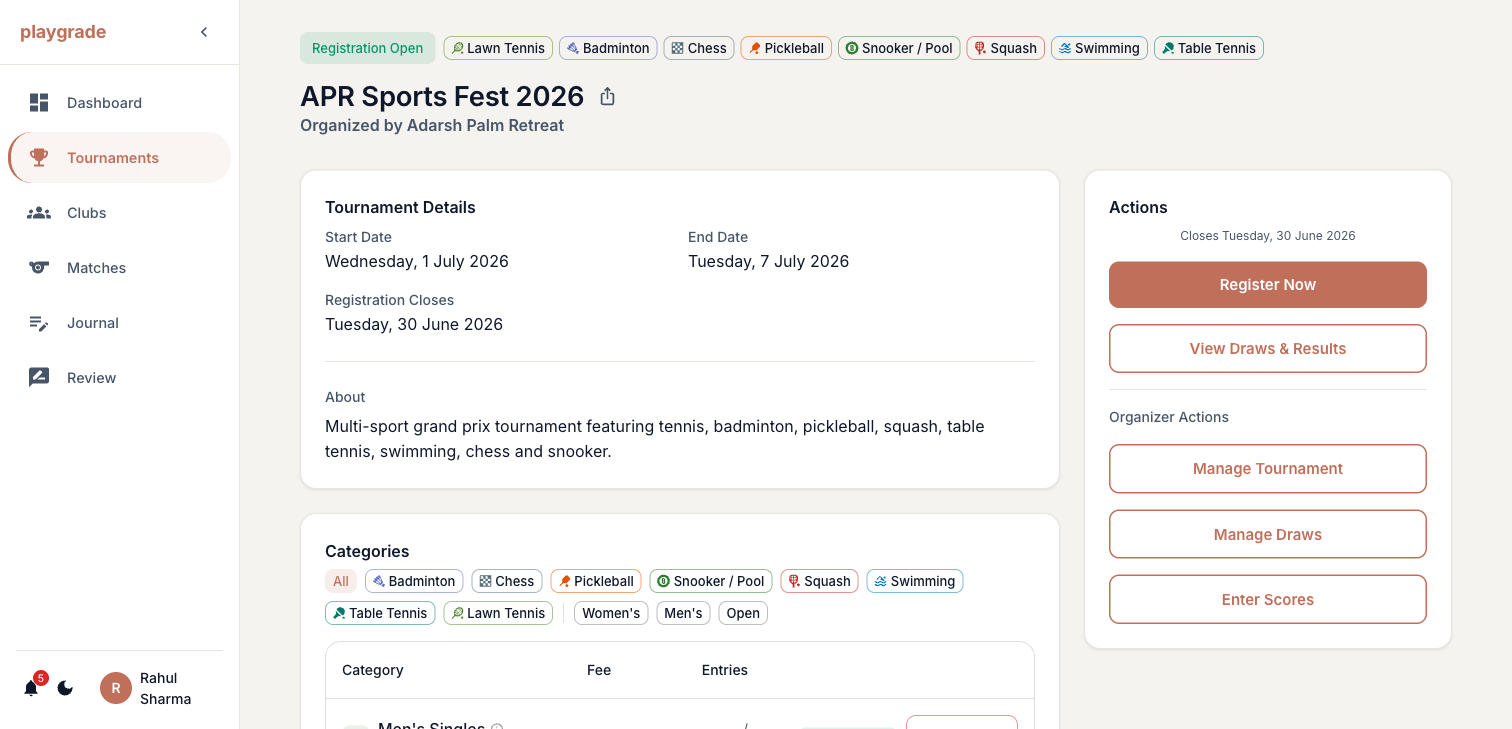Filter categories by Chess chip
The height and width of the screenshot is (729, 1512).
coord(506,581)
